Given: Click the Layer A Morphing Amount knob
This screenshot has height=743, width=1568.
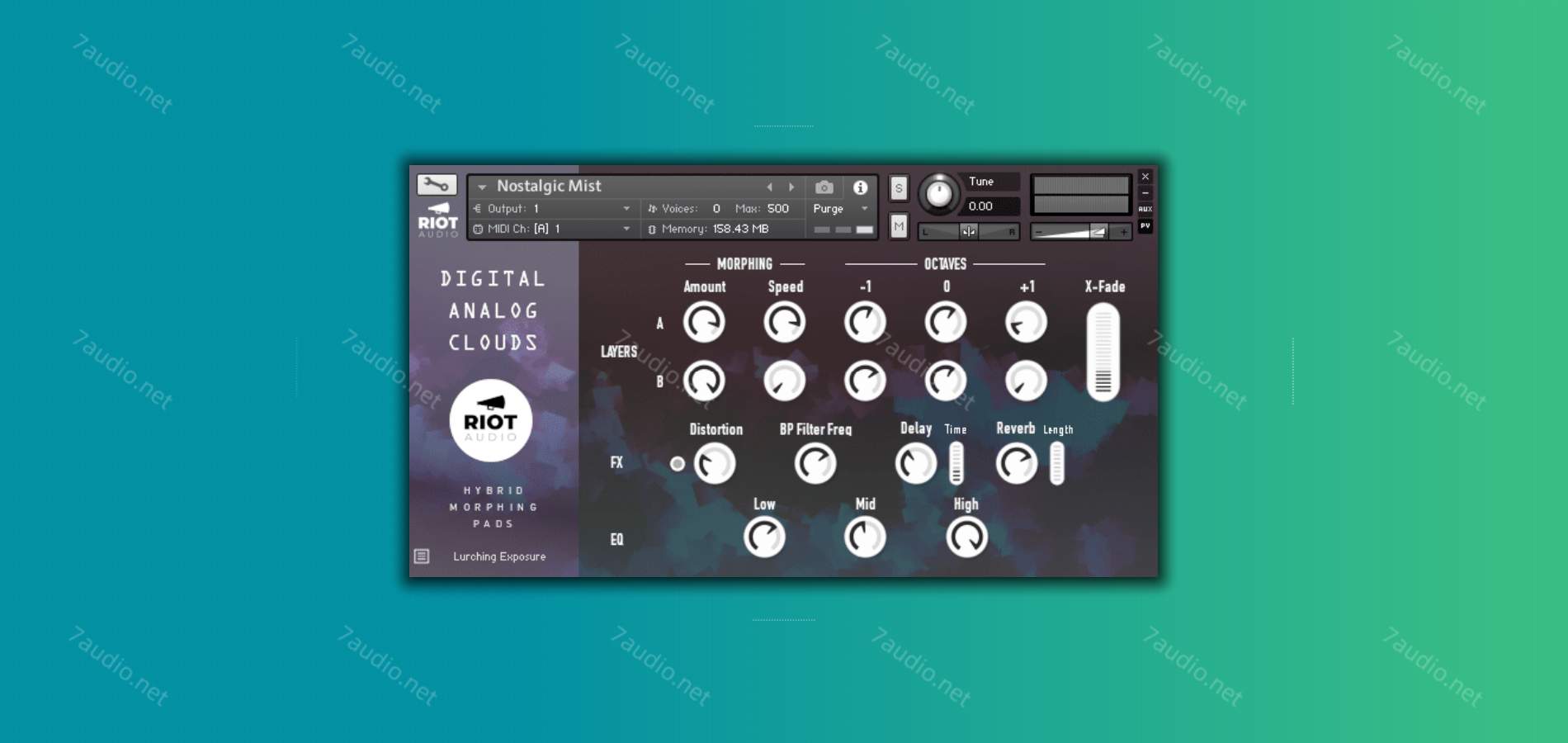Looking at the screenshot, I should (x=704, y=322).
